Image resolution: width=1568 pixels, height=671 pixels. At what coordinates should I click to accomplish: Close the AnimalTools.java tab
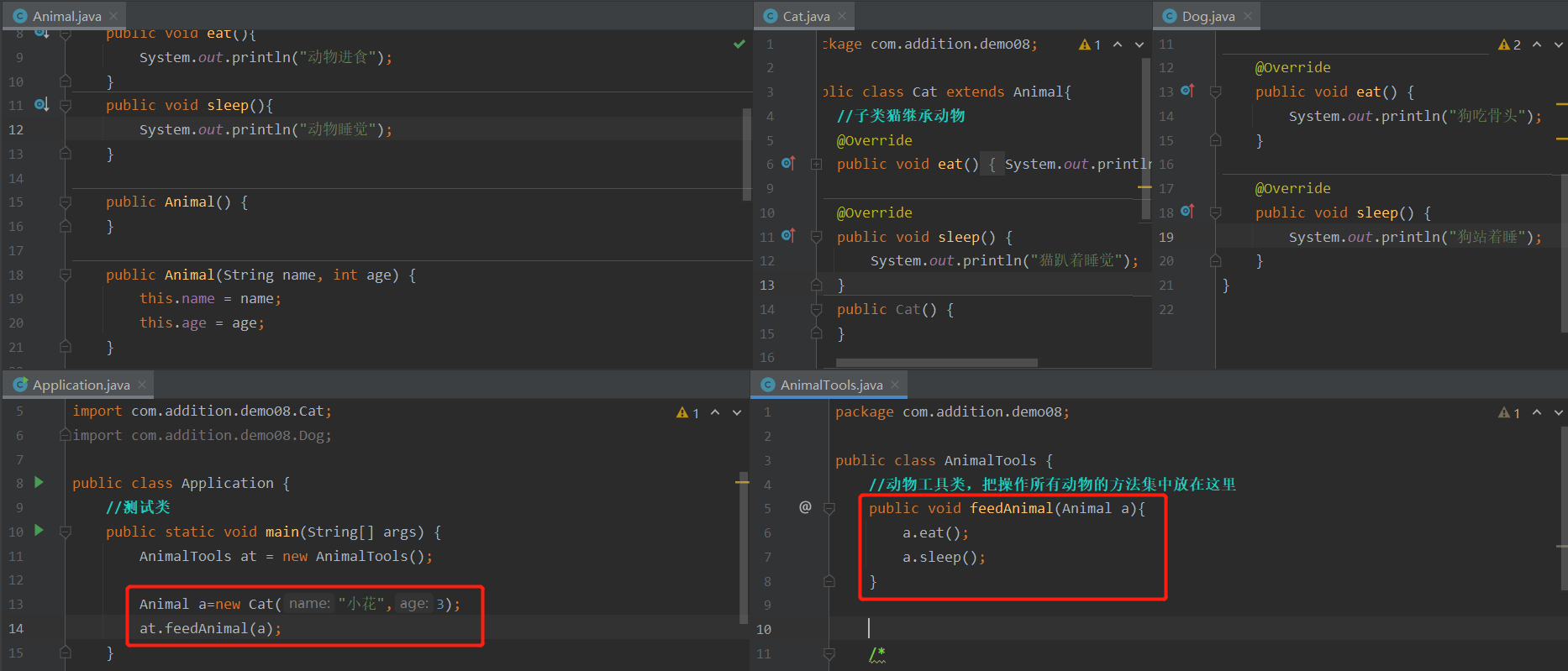coord(895,385)
